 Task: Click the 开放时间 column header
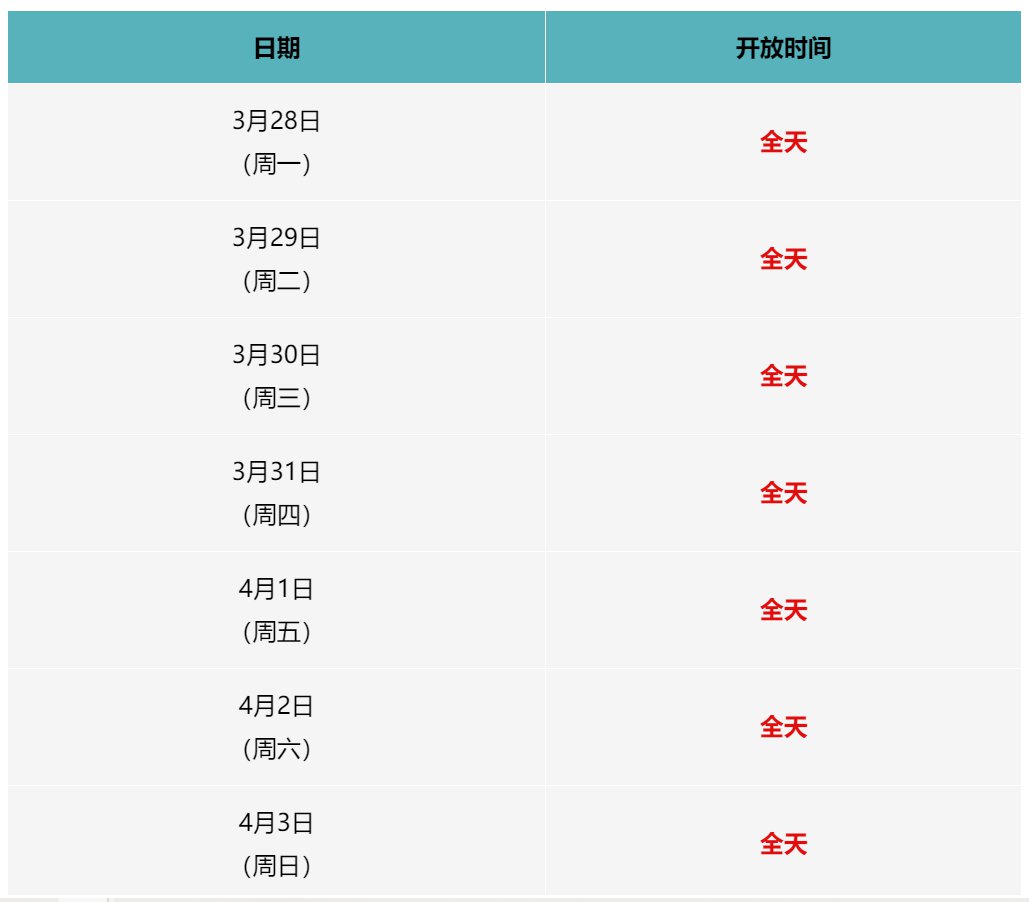[783, 49]
